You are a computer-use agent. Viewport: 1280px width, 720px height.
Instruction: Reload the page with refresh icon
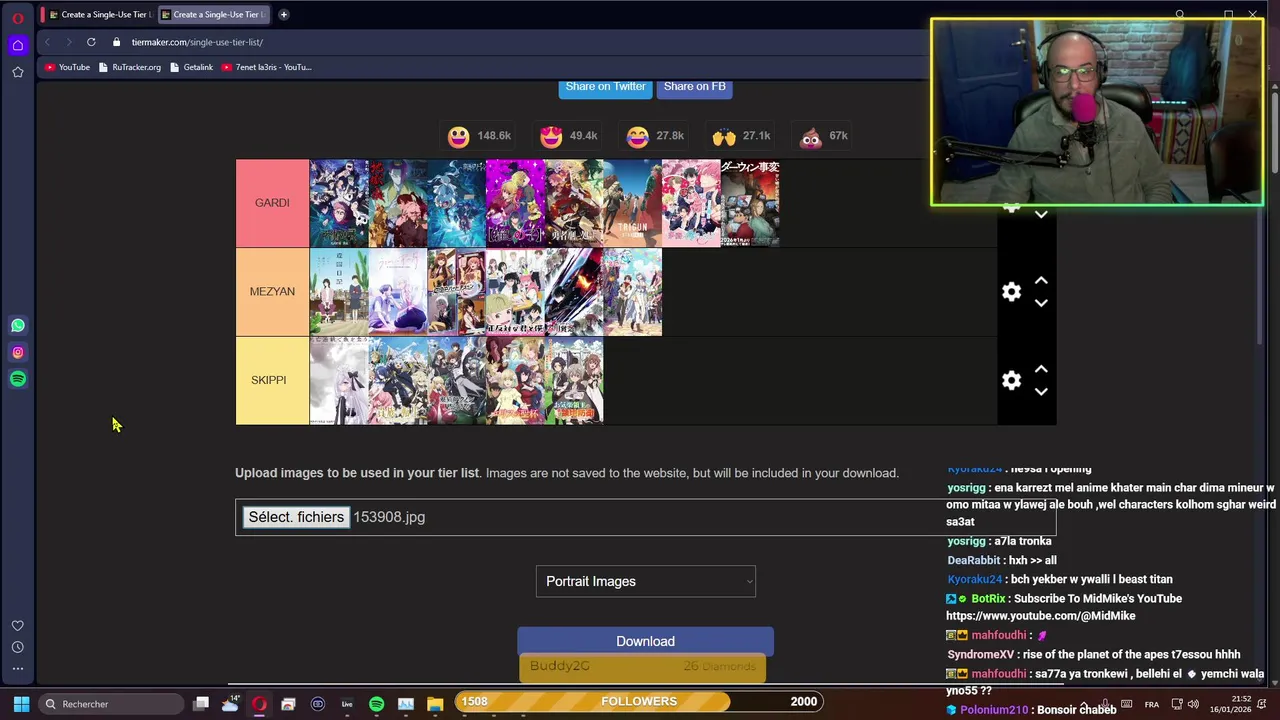click(91, 42)
